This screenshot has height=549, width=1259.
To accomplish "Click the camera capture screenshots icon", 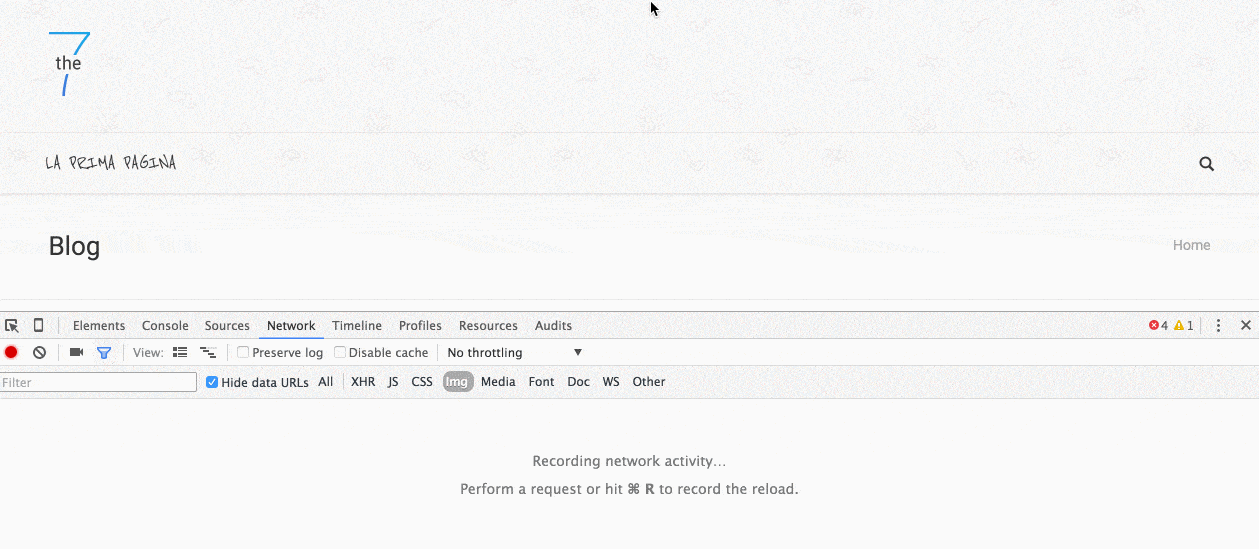I will 76,353.
